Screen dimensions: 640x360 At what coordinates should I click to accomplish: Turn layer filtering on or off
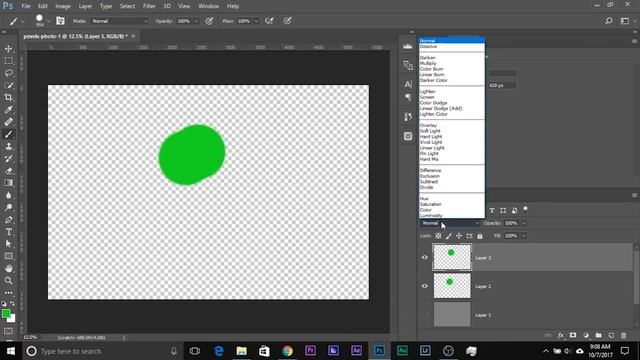pyautogui.click(x=525, y=209)
